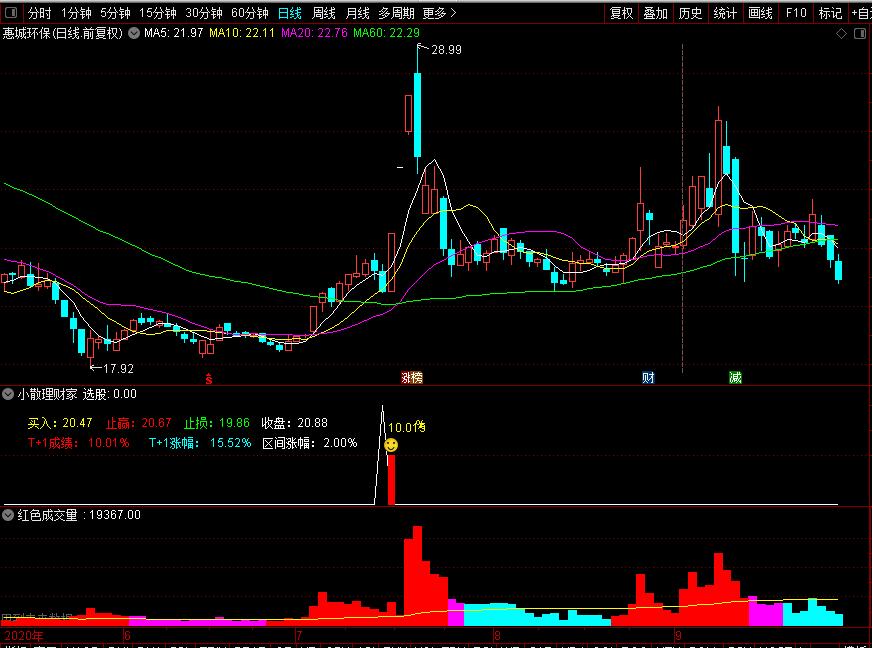Click the month 9 timeline label
This screenshot has height=648, width=872.
(678, 635)
